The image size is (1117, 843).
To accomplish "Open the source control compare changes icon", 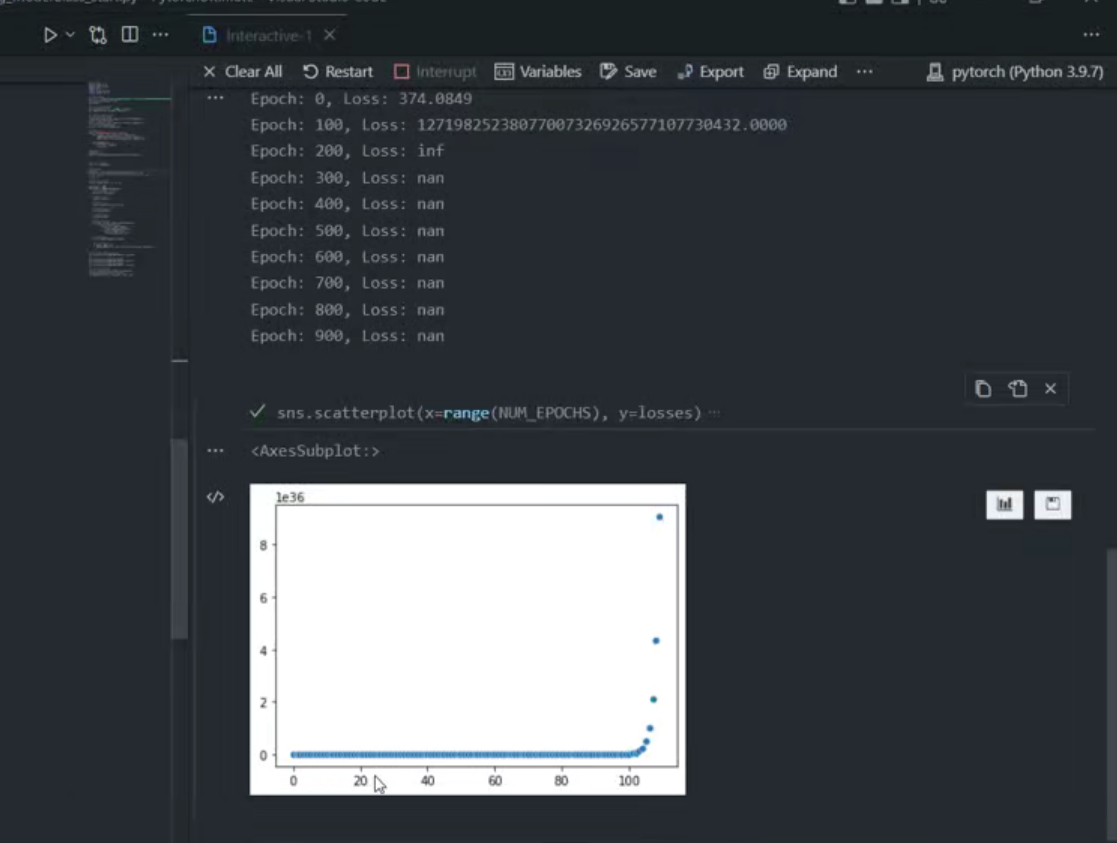I will (x=98, y=35).
